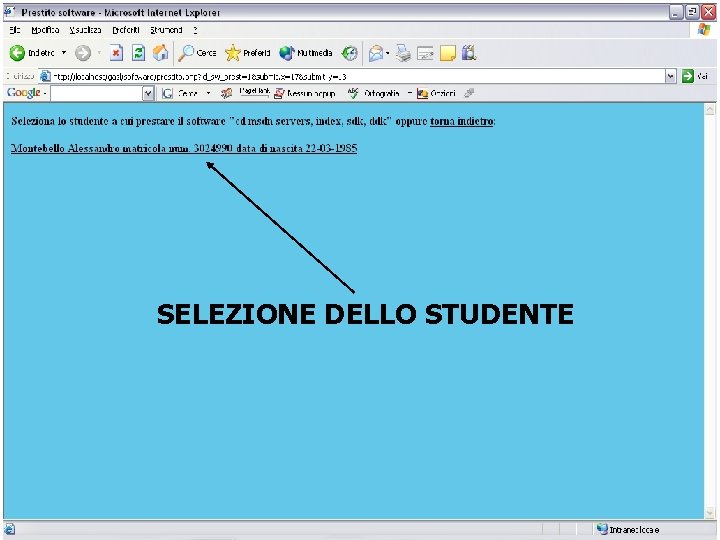Screen dimensions: 720x540
Task: Click the Google toolbar search box
Action: click(97, 94)
